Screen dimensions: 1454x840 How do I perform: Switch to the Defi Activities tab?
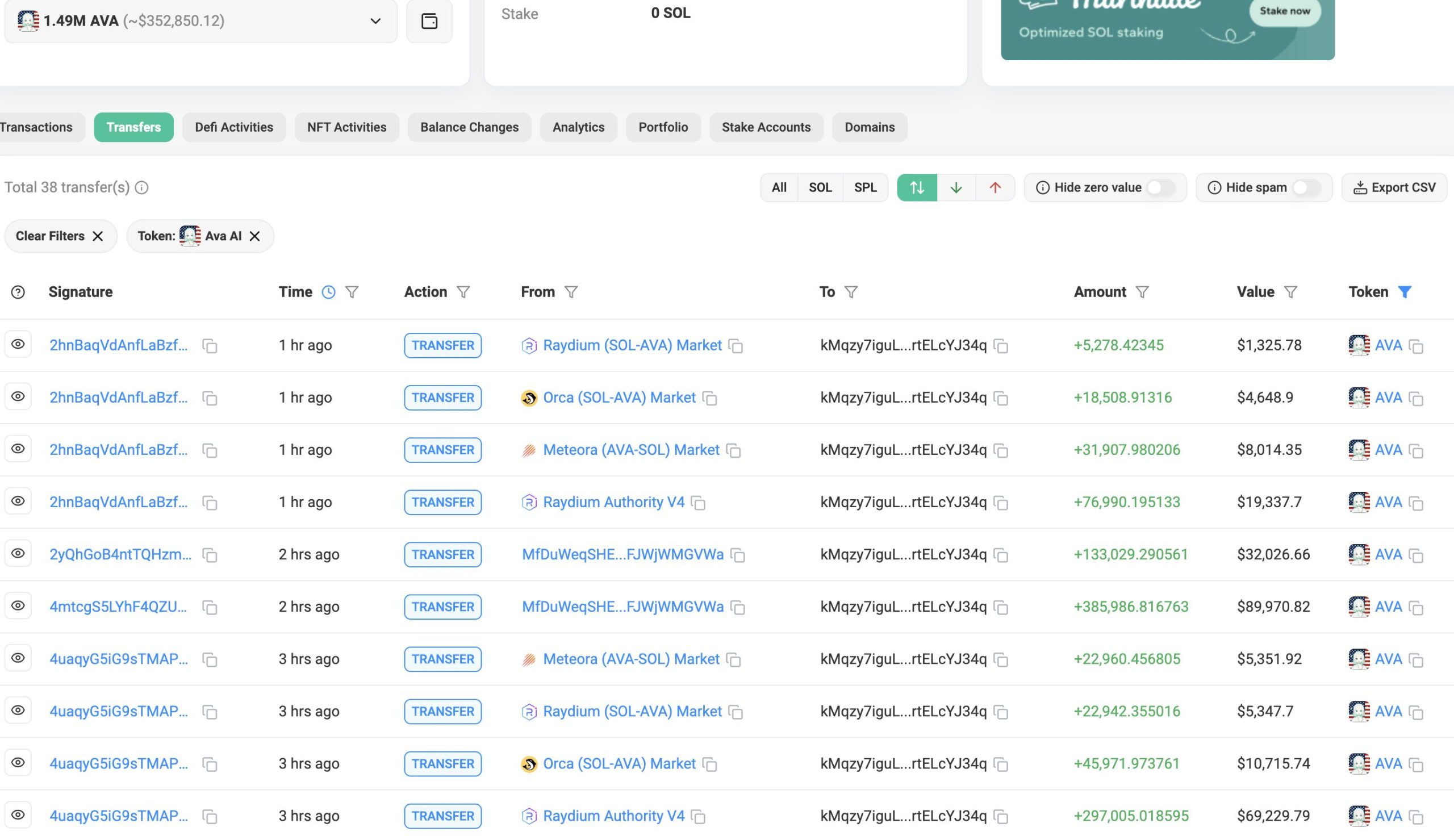233,127
